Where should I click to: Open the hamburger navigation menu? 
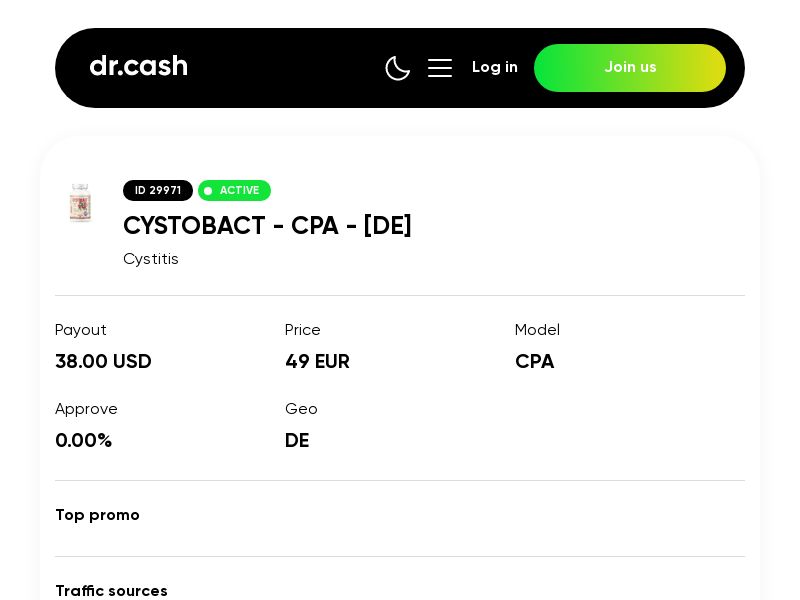(x=440, y=68)
